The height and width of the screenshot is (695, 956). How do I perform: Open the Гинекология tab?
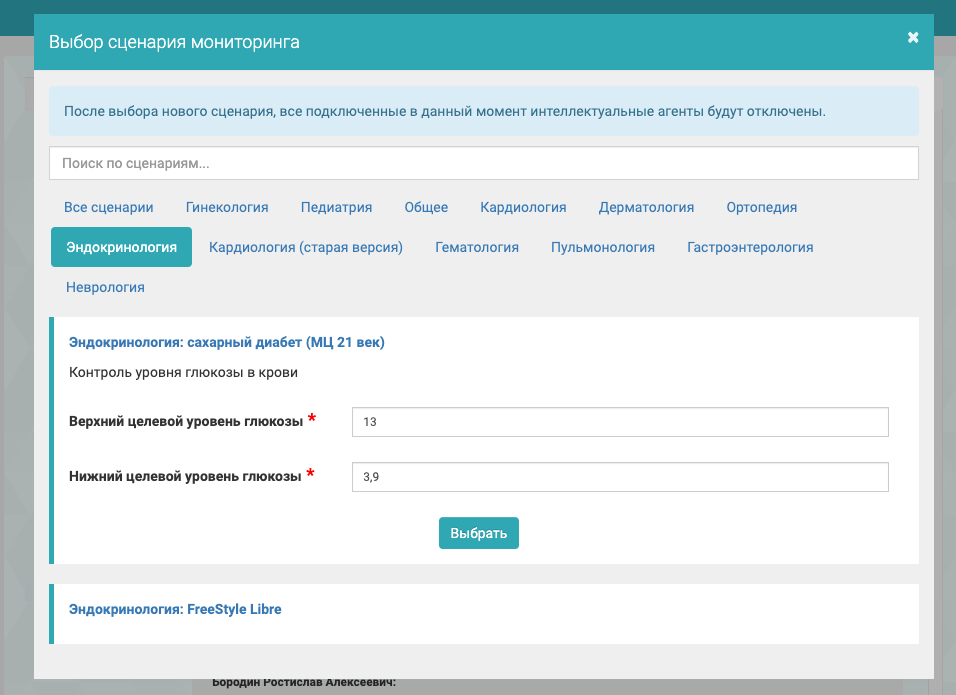tap(227, 207)
